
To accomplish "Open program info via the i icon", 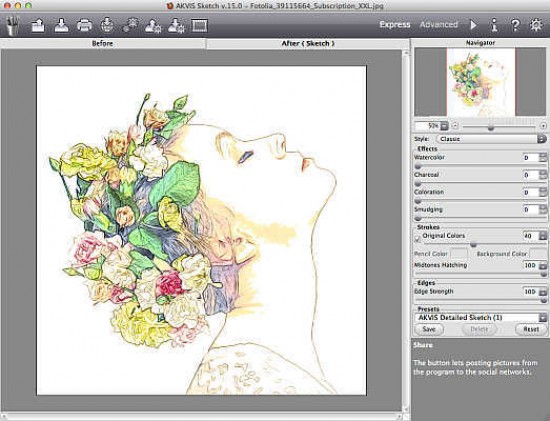I will coord(494,25).
